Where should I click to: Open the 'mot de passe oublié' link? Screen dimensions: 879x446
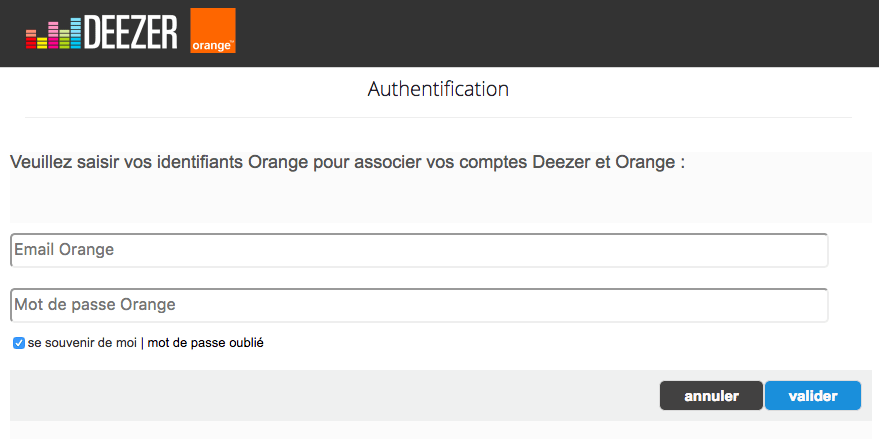pos(205,343)
